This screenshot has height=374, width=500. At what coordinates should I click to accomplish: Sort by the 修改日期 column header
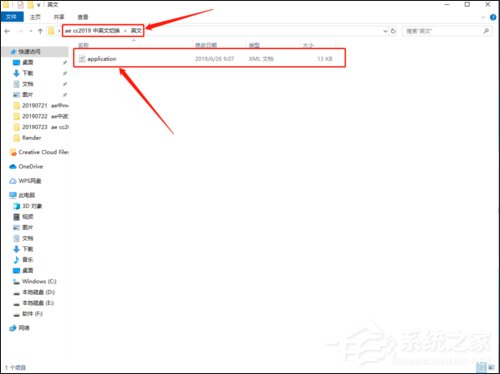pos(206,45)
